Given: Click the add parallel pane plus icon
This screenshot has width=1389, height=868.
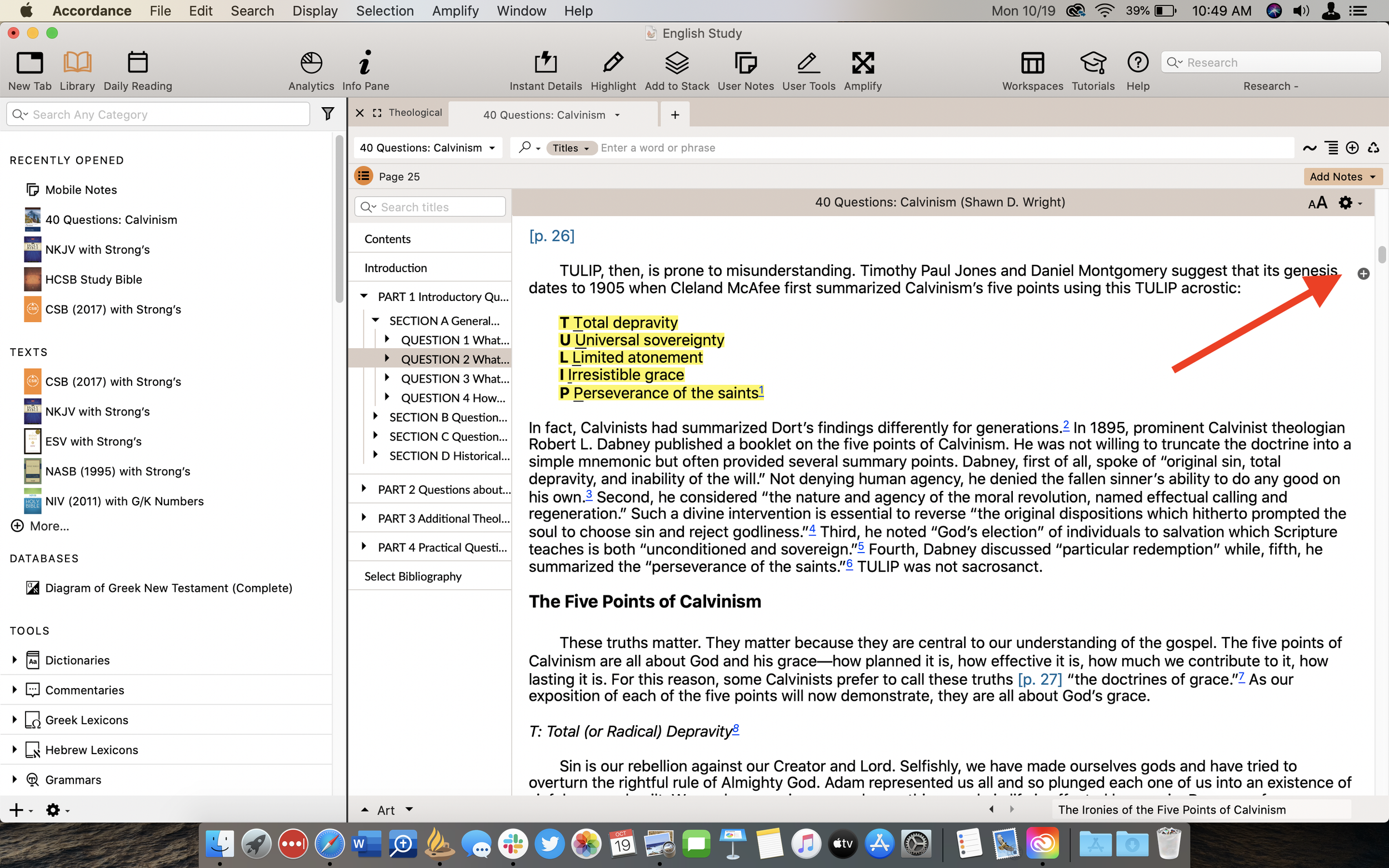Looking at the screenshot, I should [1352, 148].
